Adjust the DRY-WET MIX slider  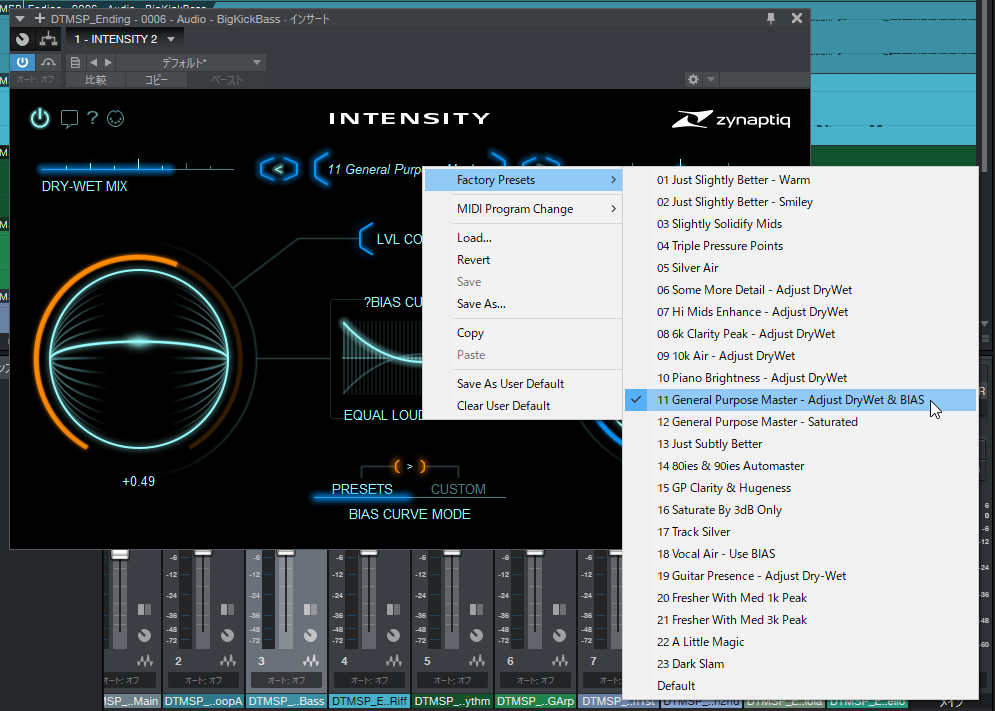(136, 168)
